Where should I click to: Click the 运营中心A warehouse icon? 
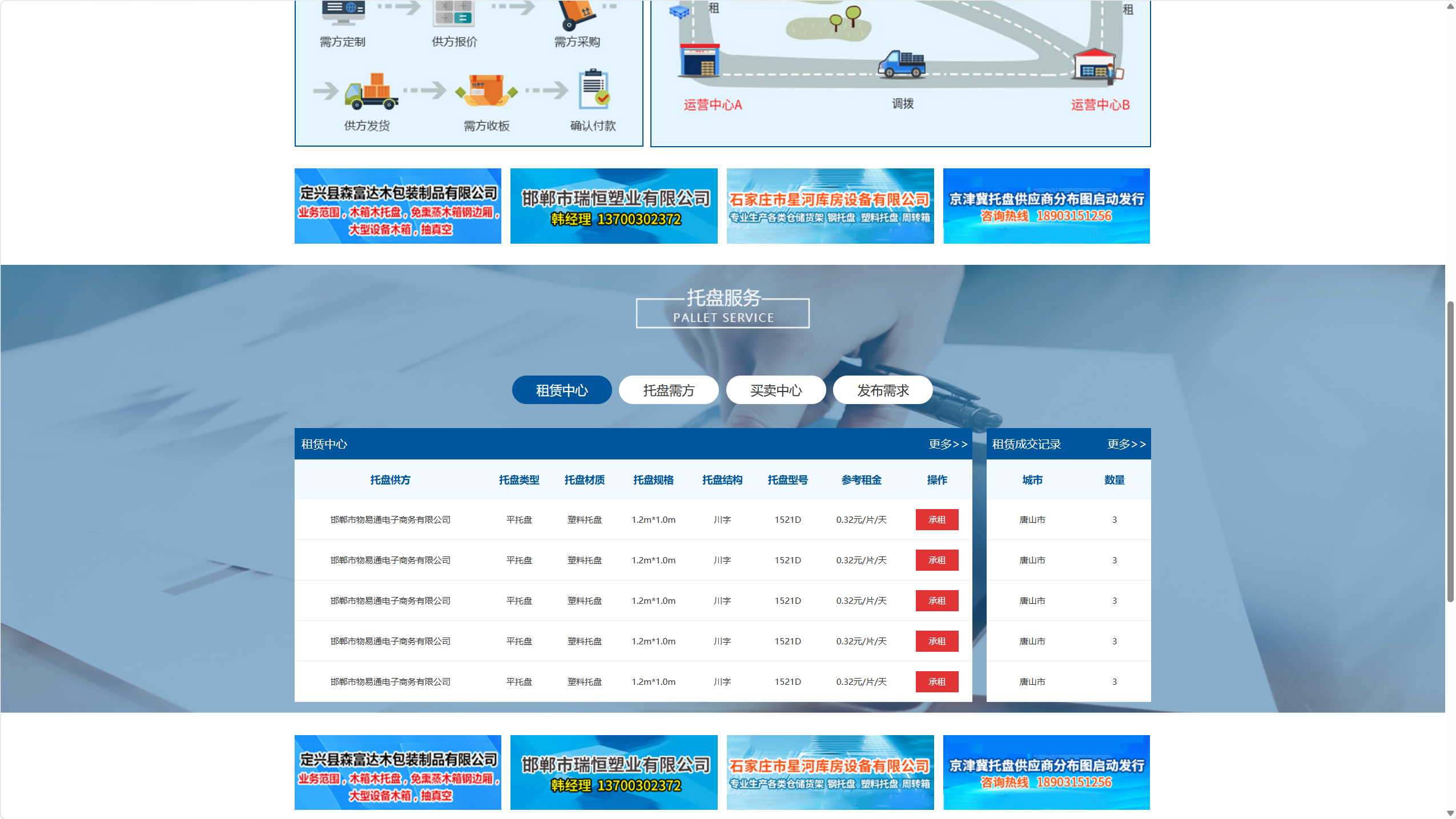(699, 60)
